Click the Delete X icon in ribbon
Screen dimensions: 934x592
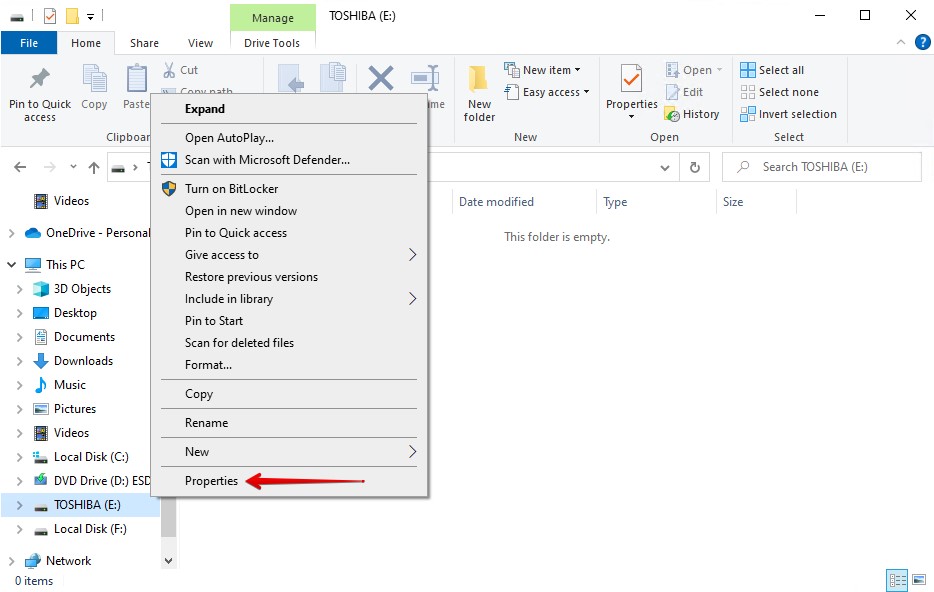[381, 78]
